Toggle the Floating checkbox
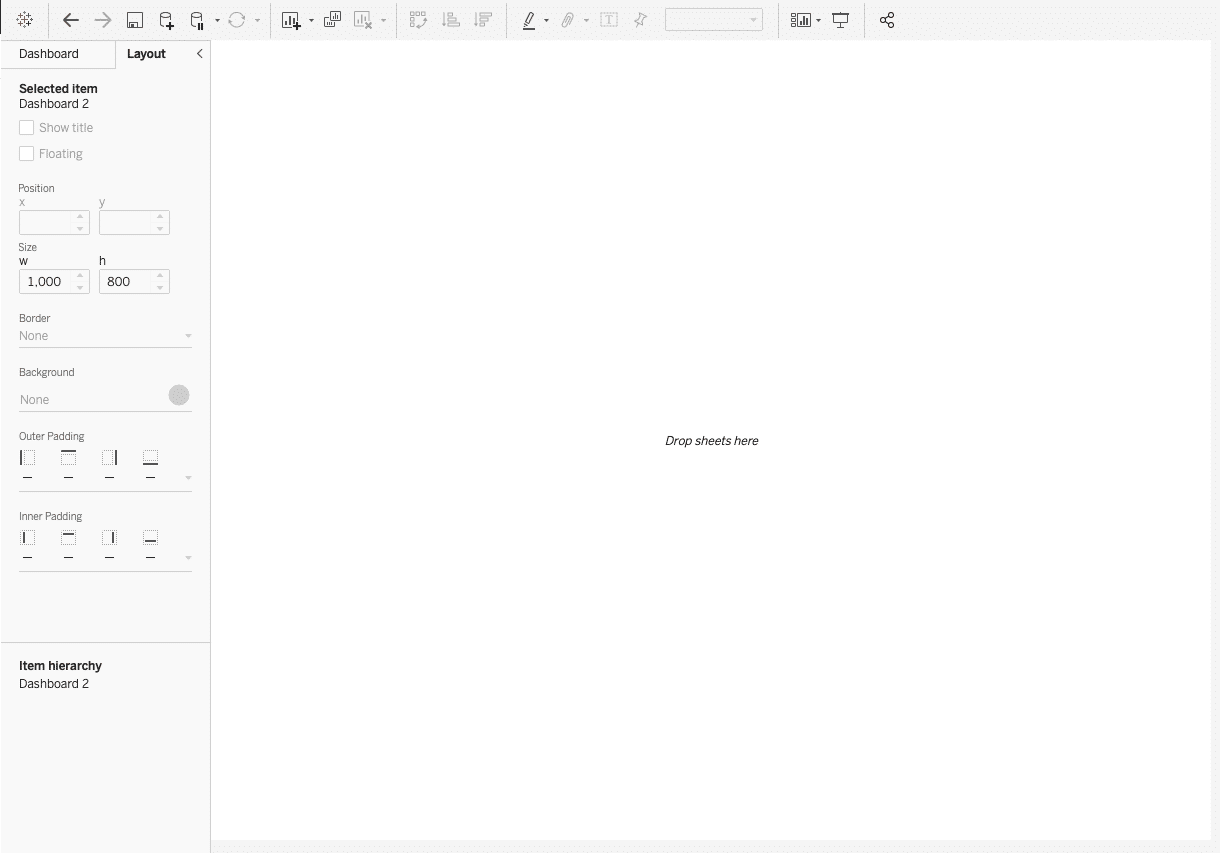Viewport: 1220px width, 853px height. tap(27, 154)
